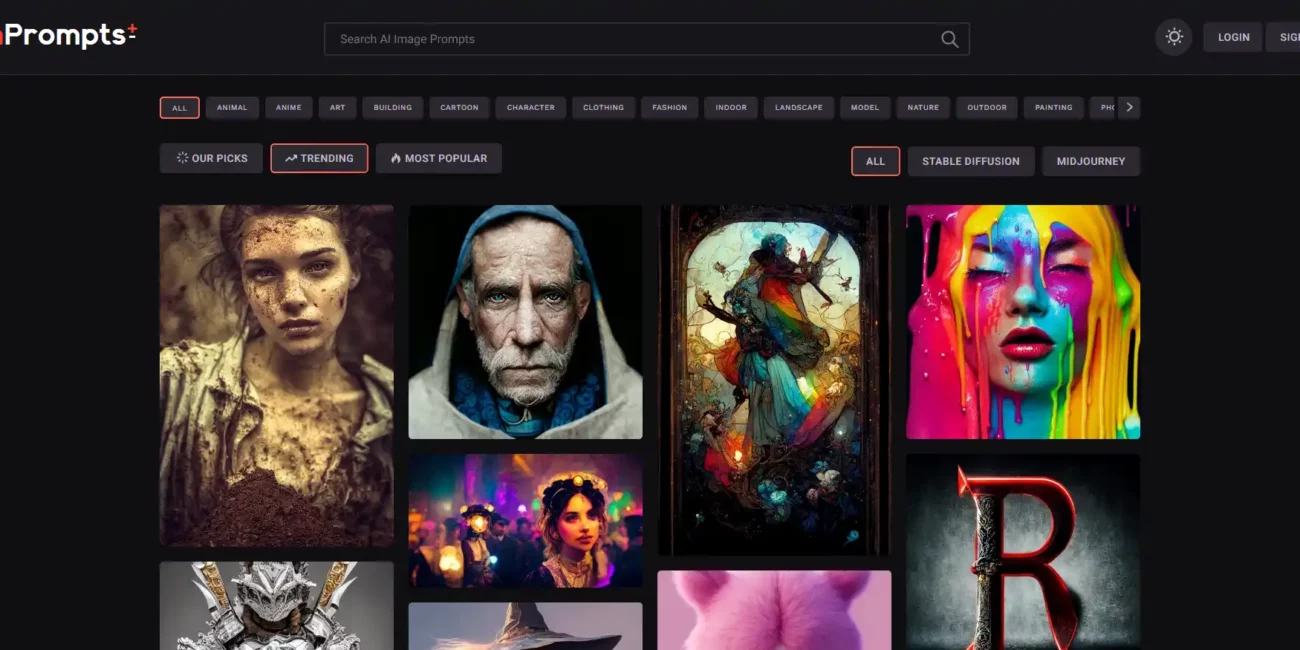
Task: Filter by BUILDING category
Action: click(x=393, y=108)
